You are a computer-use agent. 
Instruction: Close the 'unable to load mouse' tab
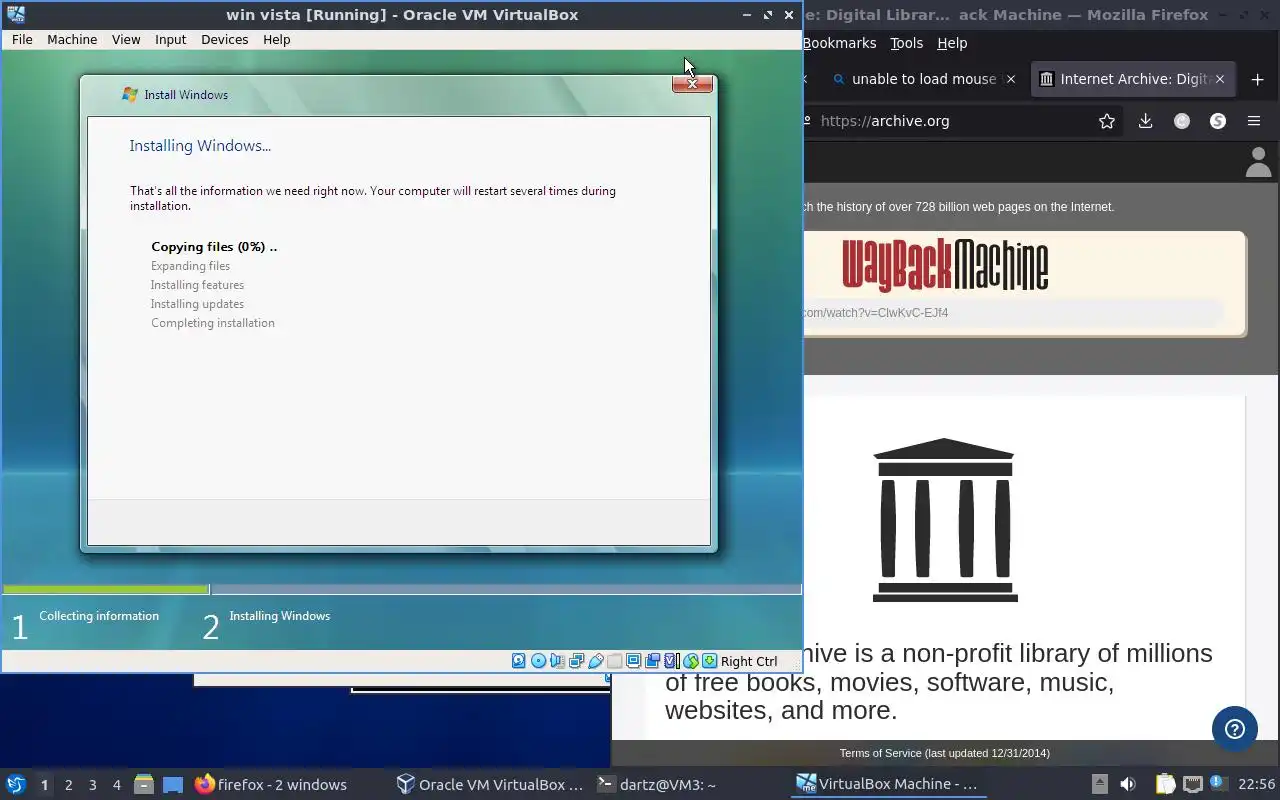(x=1010, y=79)
